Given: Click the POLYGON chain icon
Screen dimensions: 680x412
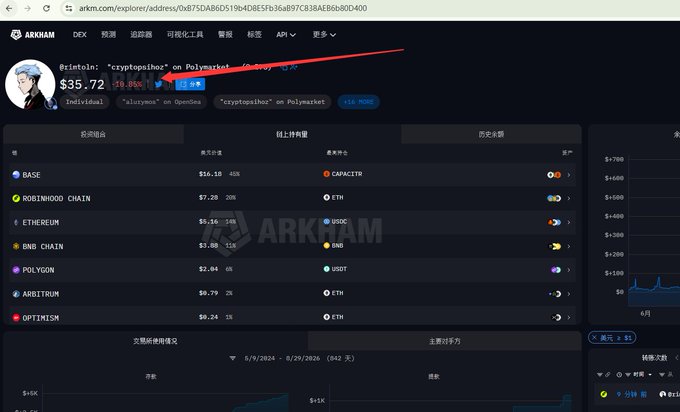Looking at the screenshot, I should click(16, 270).
